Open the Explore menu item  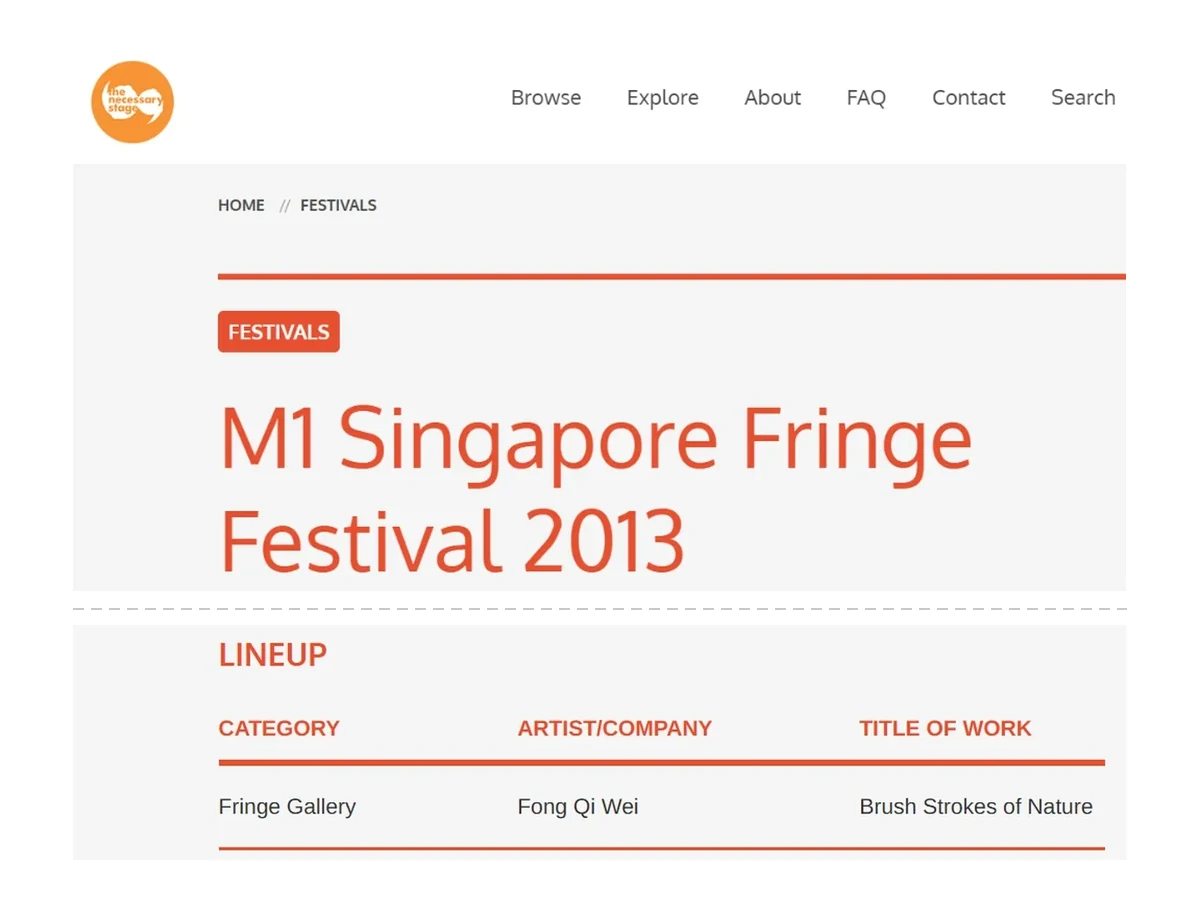click(663, 98)
